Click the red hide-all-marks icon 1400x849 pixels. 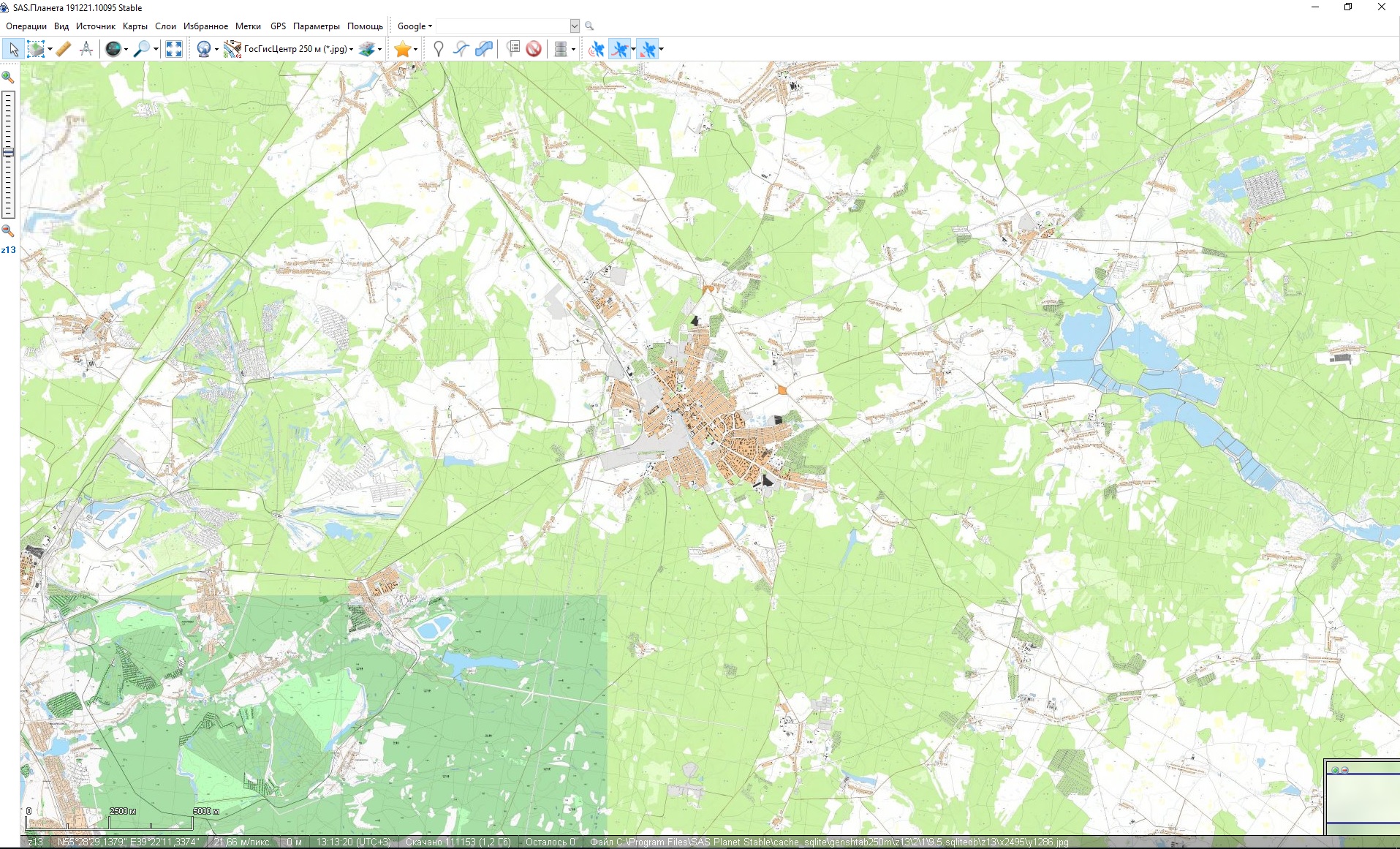tap(534, 49)
